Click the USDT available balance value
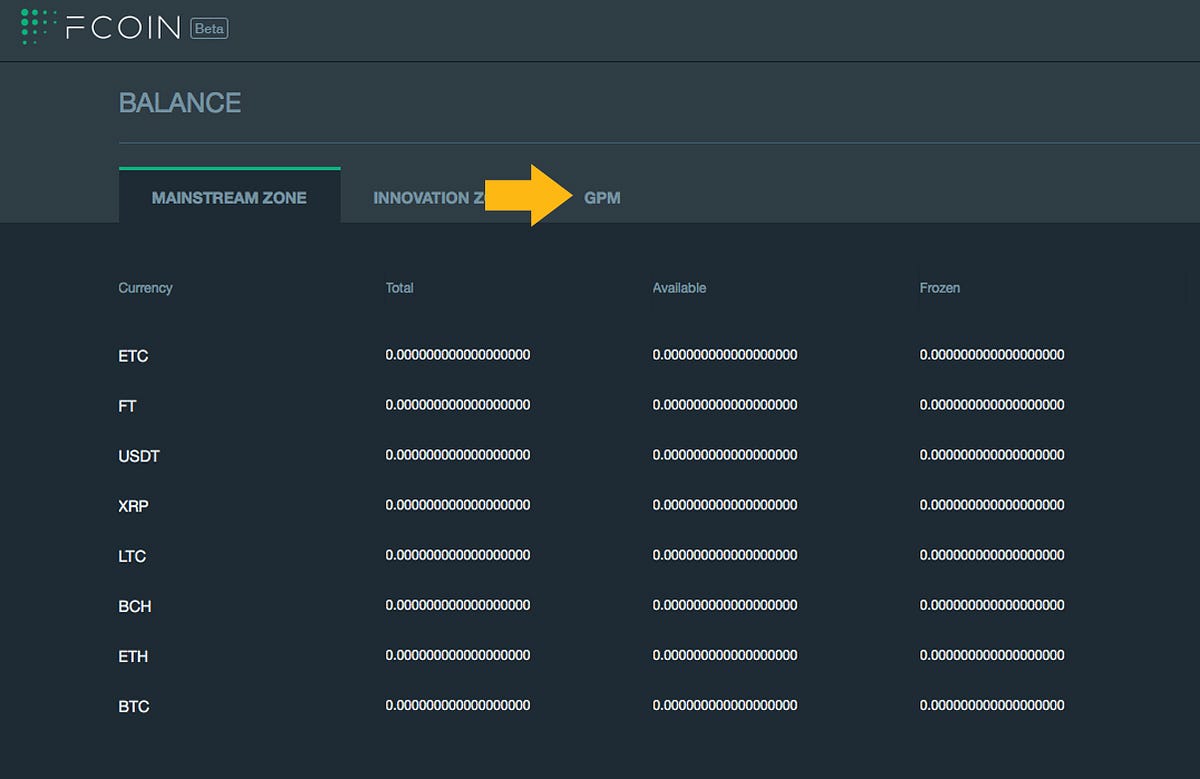1200x779 pixels. (x=725, y=455)
